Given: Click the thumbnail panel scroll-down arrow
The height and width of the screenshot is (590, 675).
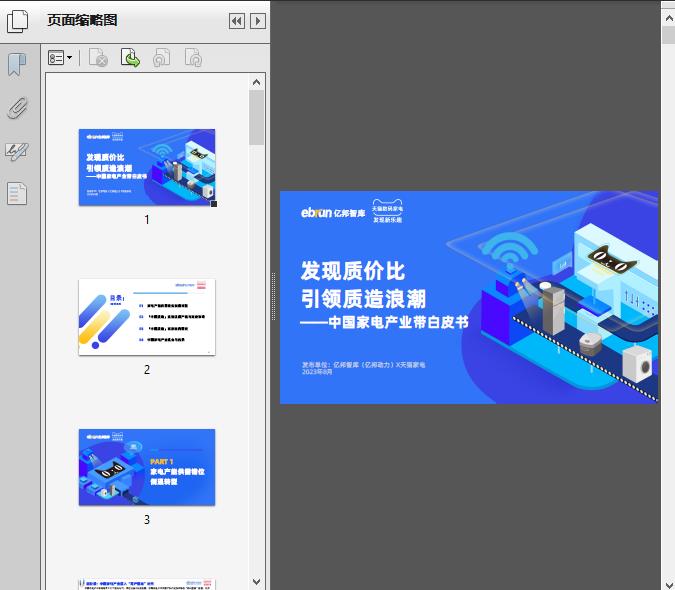Looking at the screenshot, I should pos(257,582).
